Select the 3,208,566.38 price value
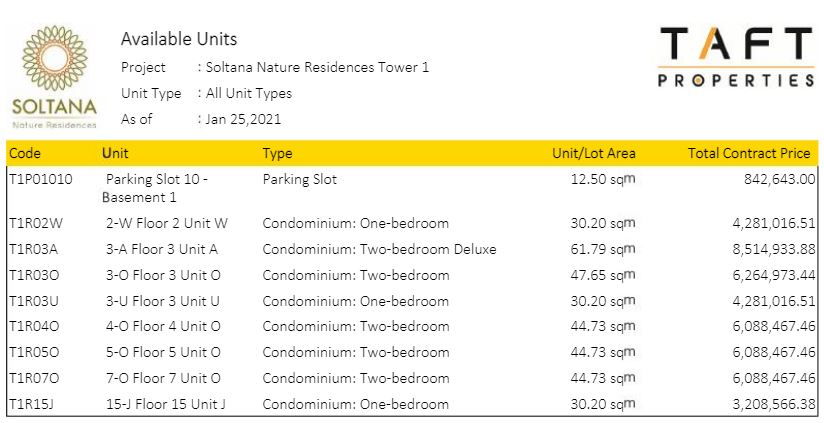This screenshot has width=824, height=423. tap(767, 404)
